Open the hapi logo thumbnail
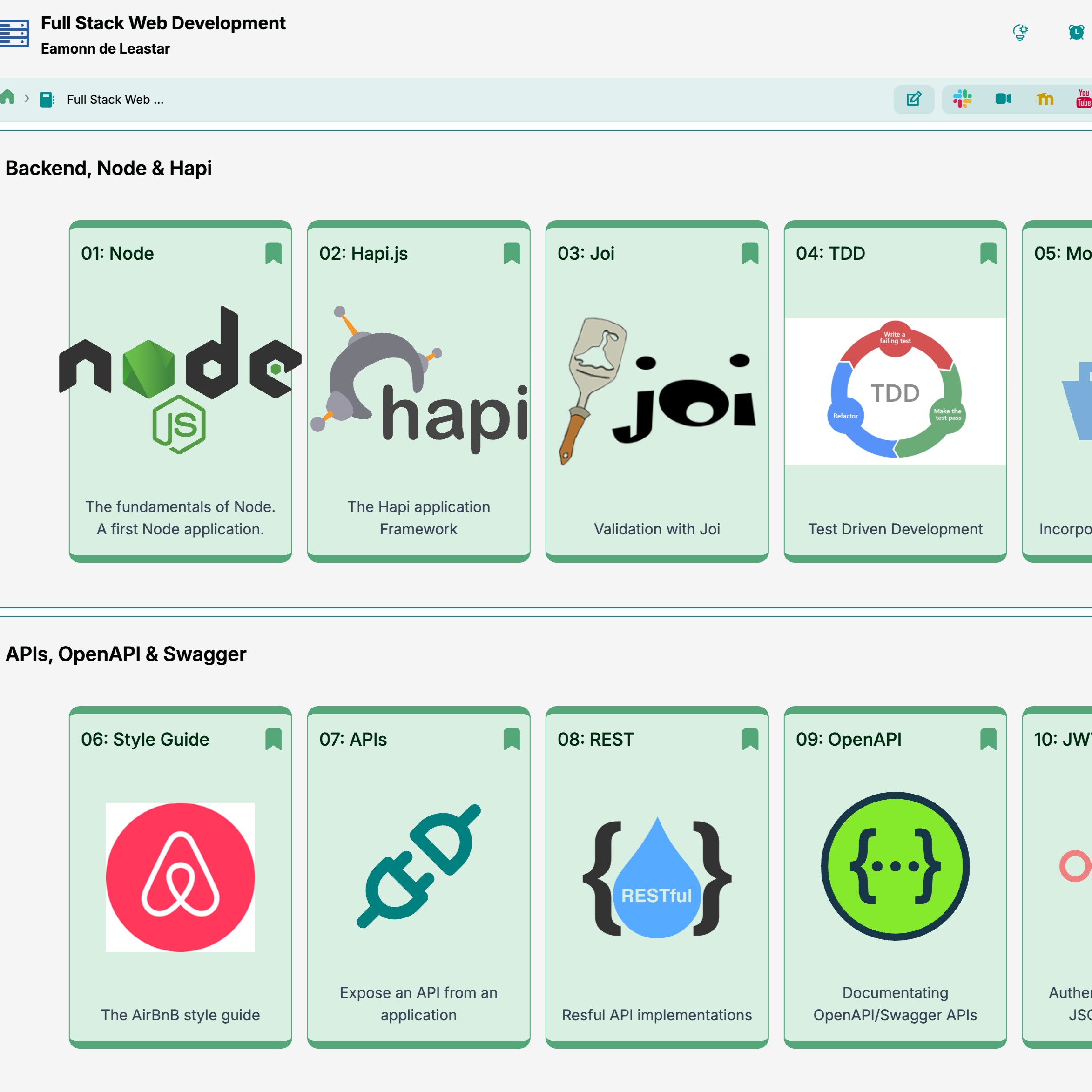The width and height of the screenshot is (1092, 1092). point(419,380)
